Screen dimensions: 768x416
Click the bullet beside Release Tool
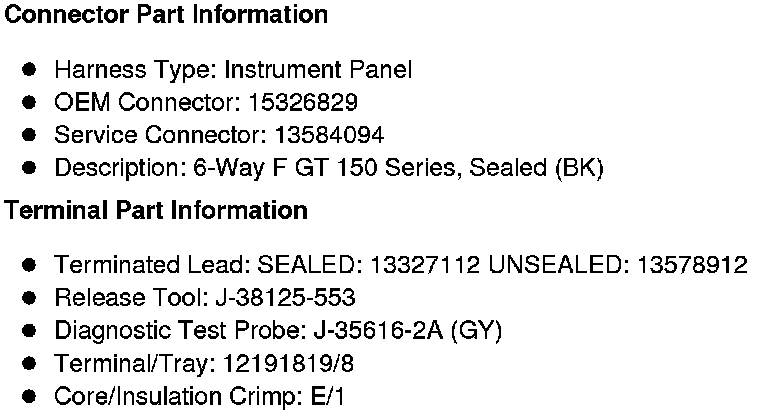30,298
